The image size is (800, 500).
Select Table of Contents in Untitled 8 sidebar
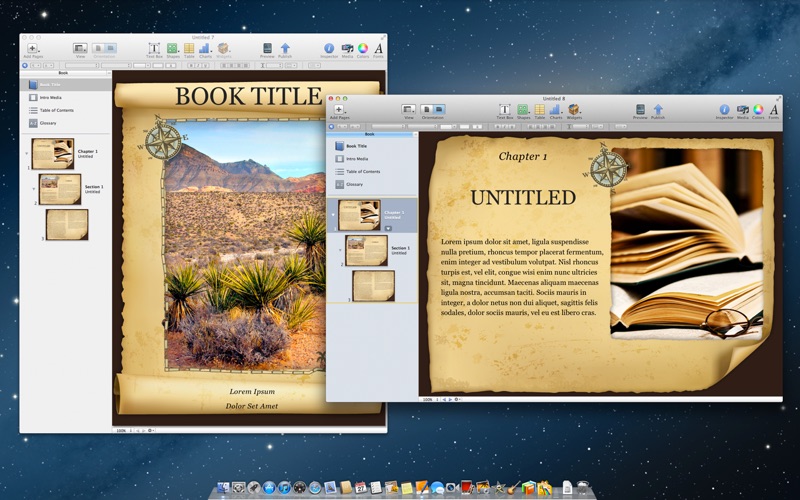pyautogui.click(x=362, y=172)
